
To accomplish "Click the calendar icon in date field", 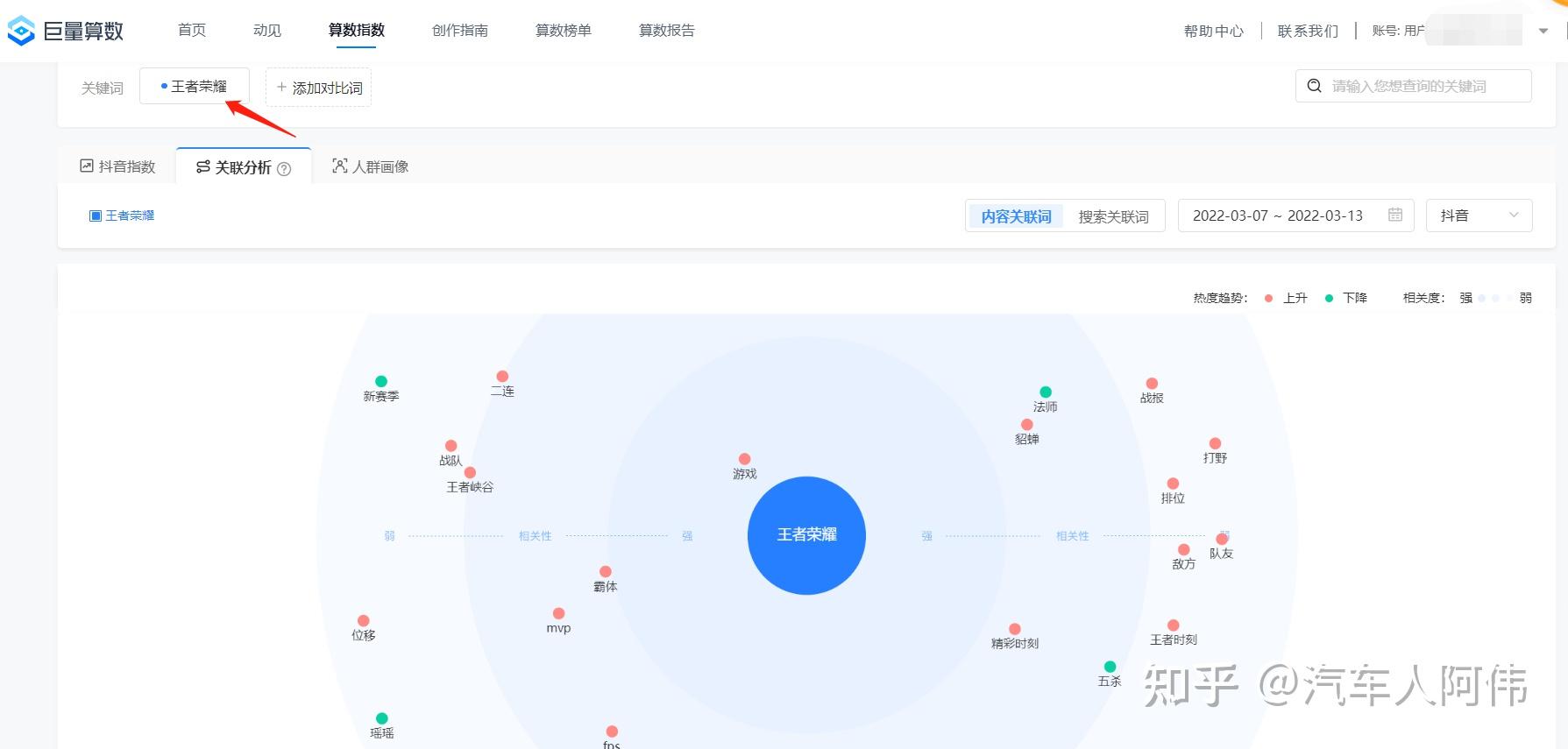I will click(x=1395, y=215).
